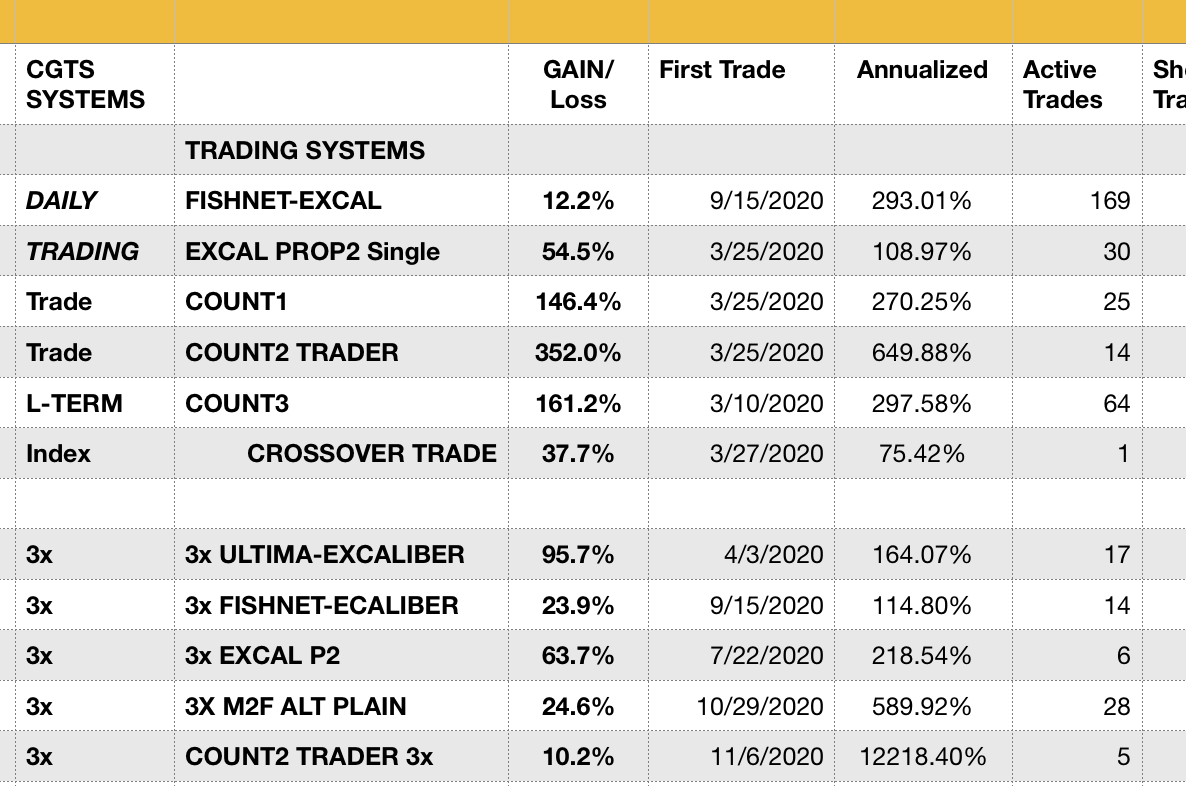The image size is (1186, 786).
Task: Click the GAIN/Loss column header
Action: coord(578,84)
